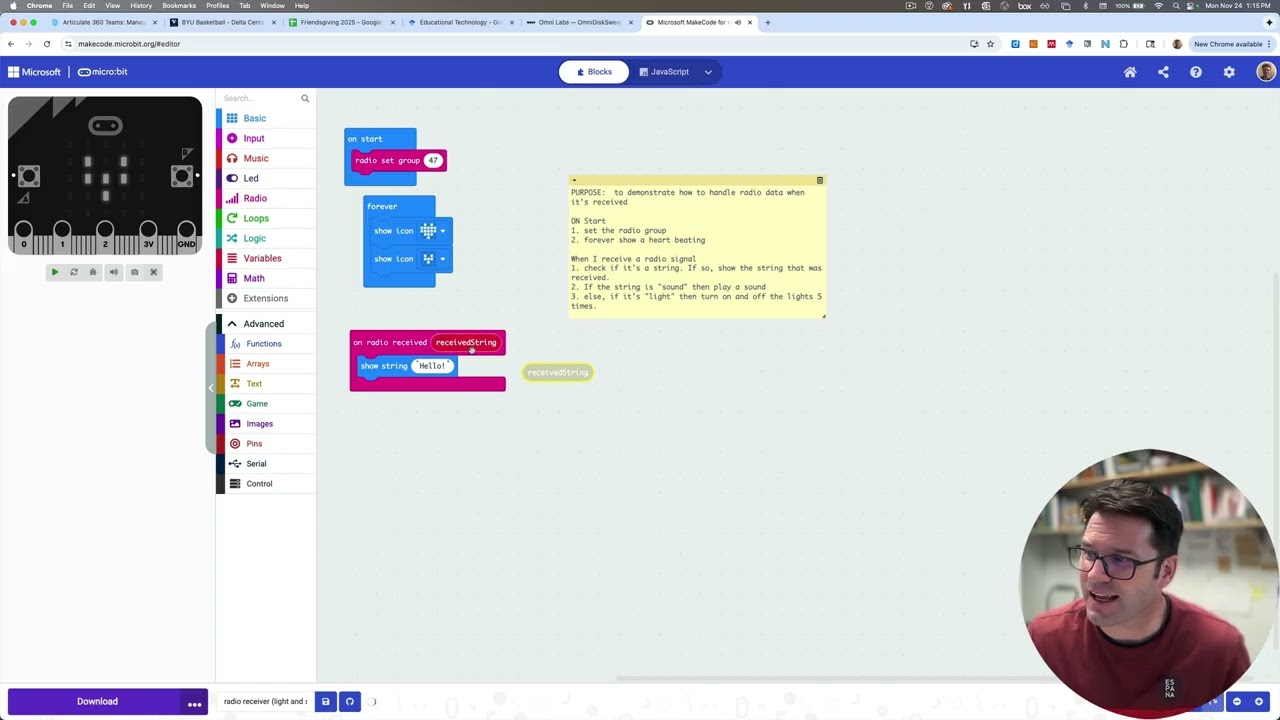The height and width of the screenshot is (720, 1280).
Task: Open the Led blocks category
Action: coord(265,178)
